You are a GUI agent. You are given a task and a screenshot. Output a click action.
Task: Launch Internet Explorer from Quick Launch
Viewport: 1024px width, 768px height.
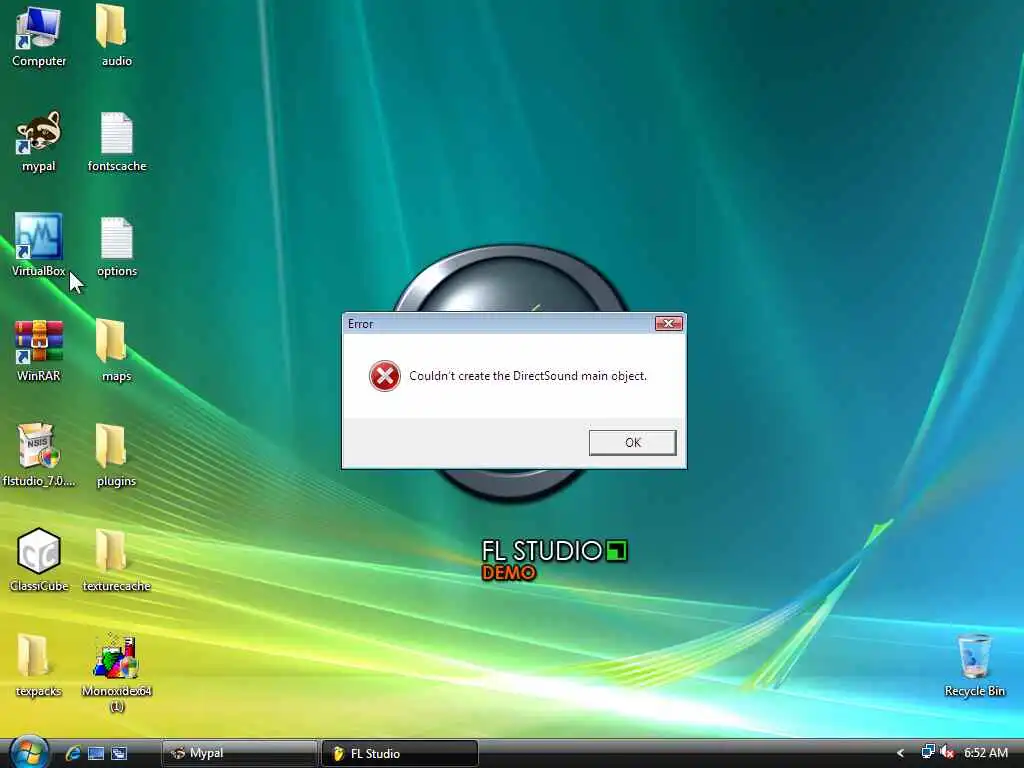click(x=72, y=753)
